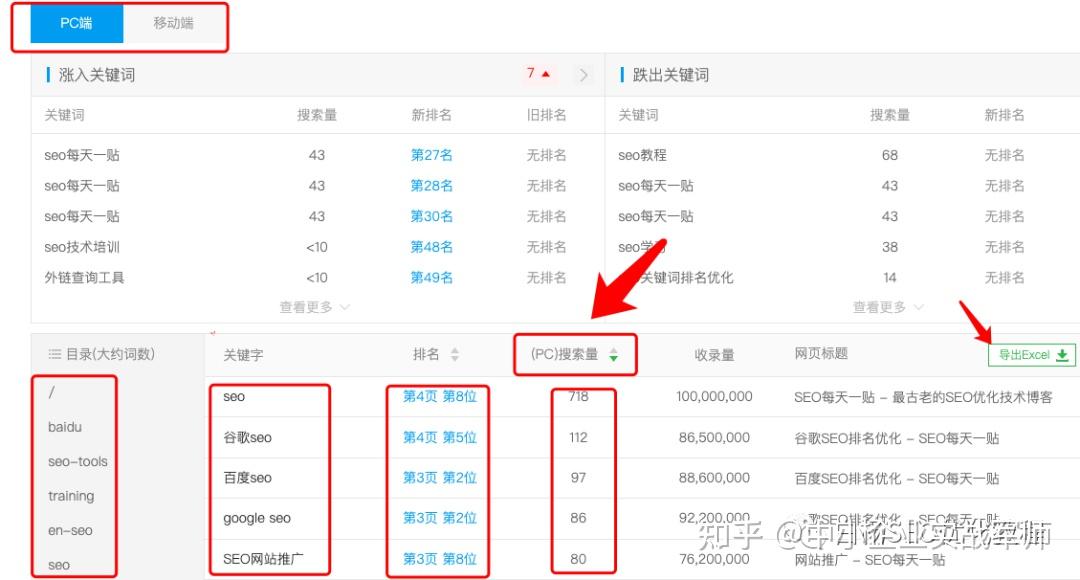Screen dimensions: 1080x580
Task: Sort by the 排名 column arrows
Action: point(455,355)
